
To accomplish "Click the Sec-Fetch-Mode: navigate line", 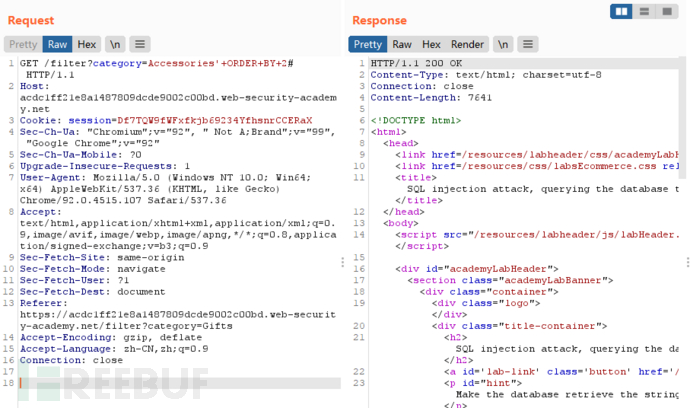I will tap(92, 269).
